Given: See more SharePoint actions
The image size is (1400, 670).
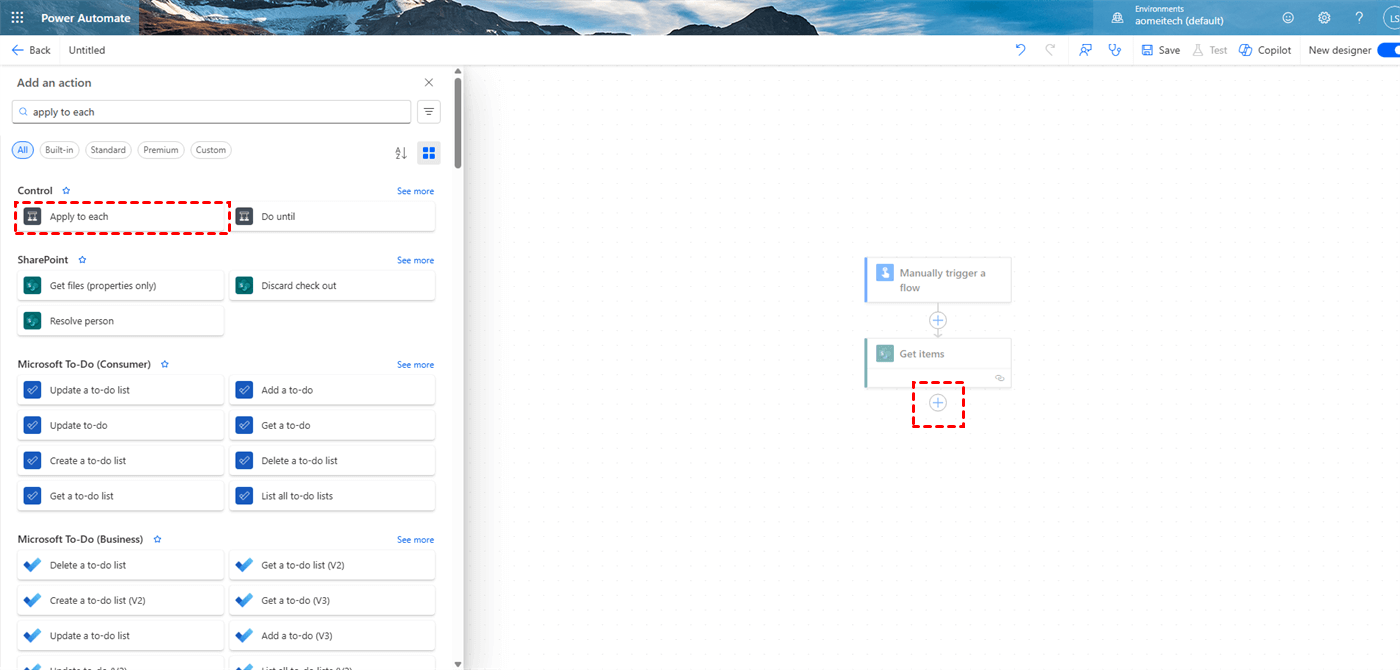Looking at the screenshot, I should [x=415, y=261].
